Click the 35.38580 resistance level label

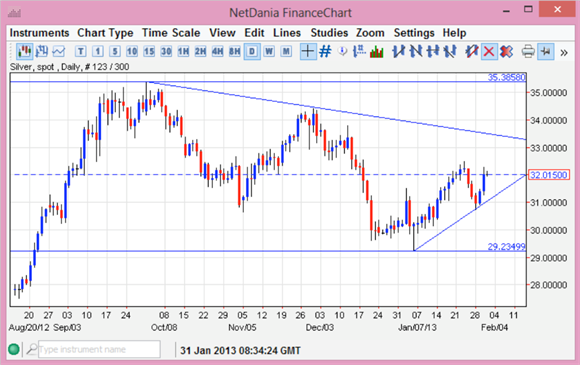tap(506, 77)
